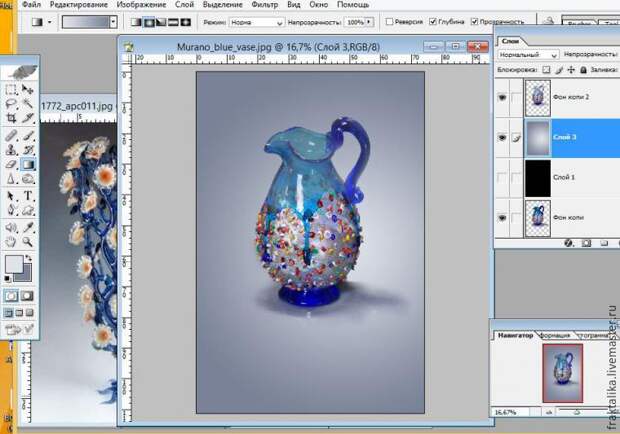Select the History Brush tool

pos(27,150)
